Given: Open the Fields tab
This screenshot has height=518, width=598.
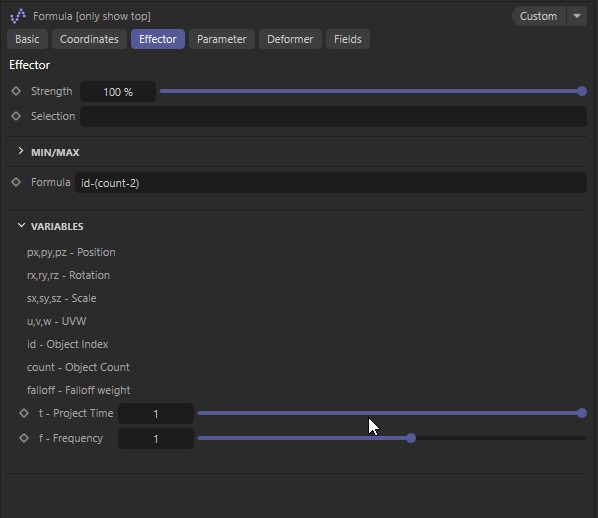Looking at the screenshot, I should pyautogui.click(x=348, y=39).
